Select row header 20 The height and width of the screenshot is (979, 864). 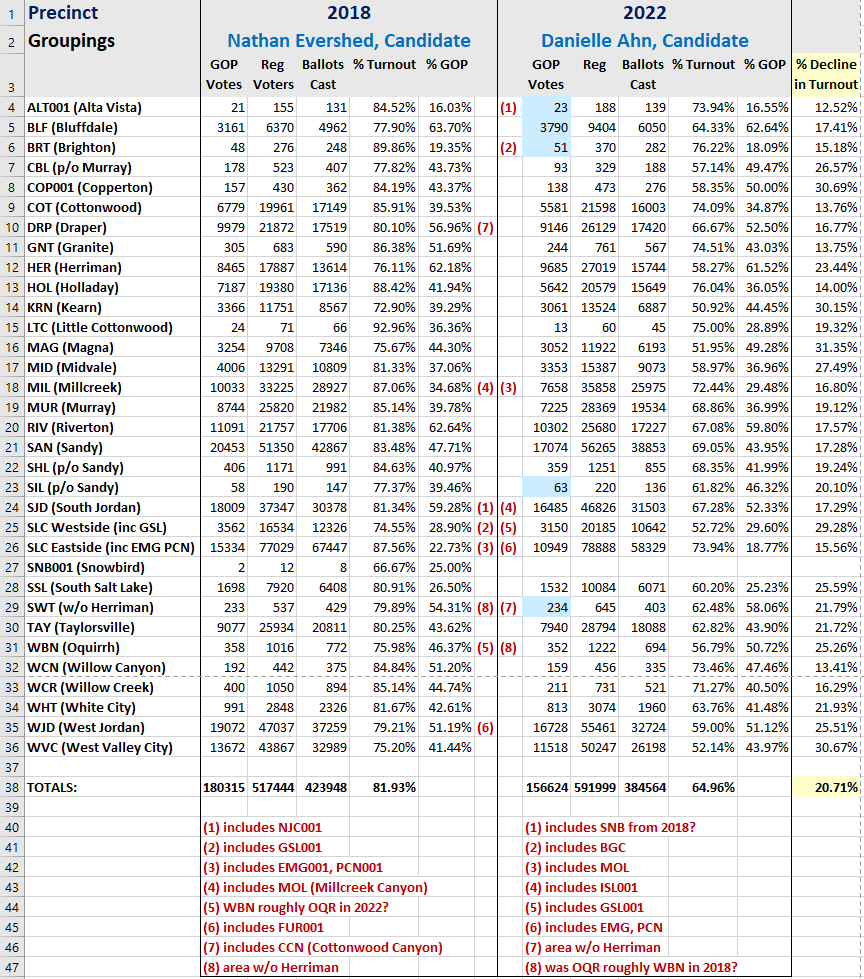coord(11,427)
